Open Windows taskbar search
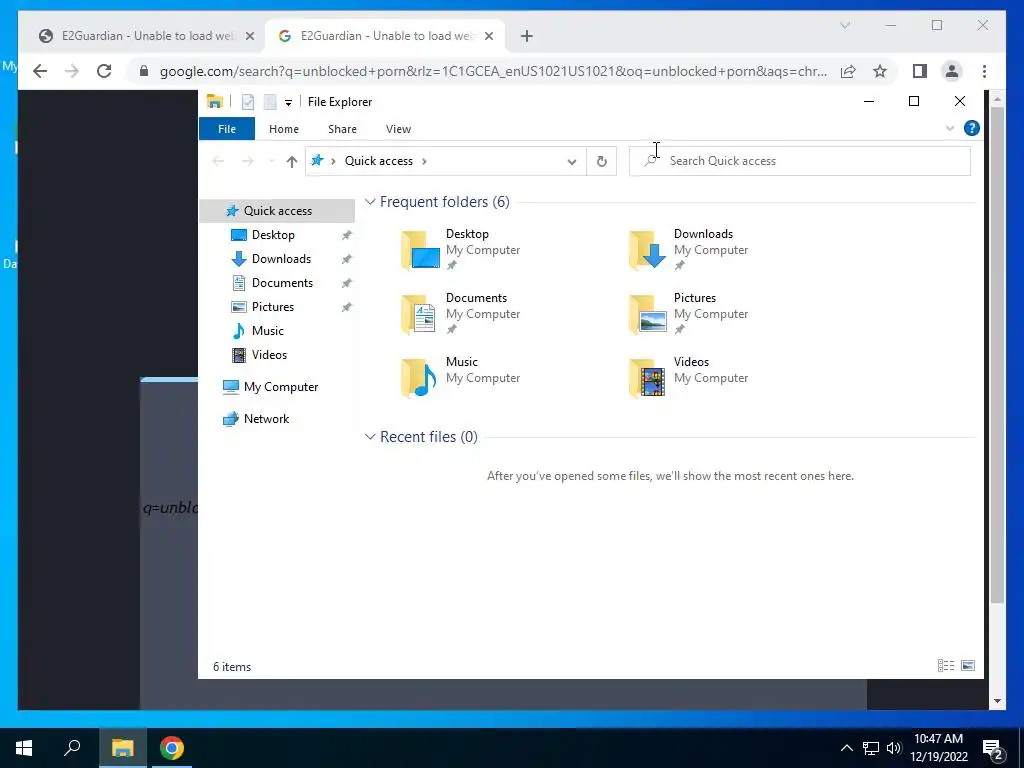Screen dimensions: 1024x768 click(x=72, y=748)
